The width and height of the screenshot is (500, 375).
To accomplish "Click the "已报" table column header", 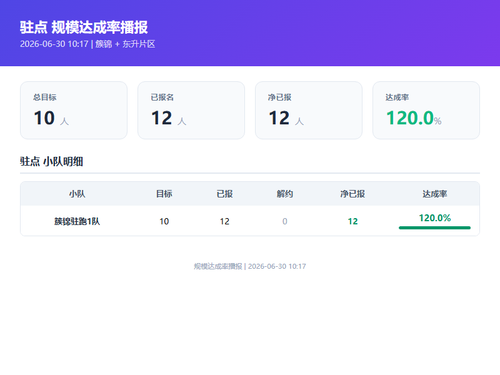I will tap(225, 194).
